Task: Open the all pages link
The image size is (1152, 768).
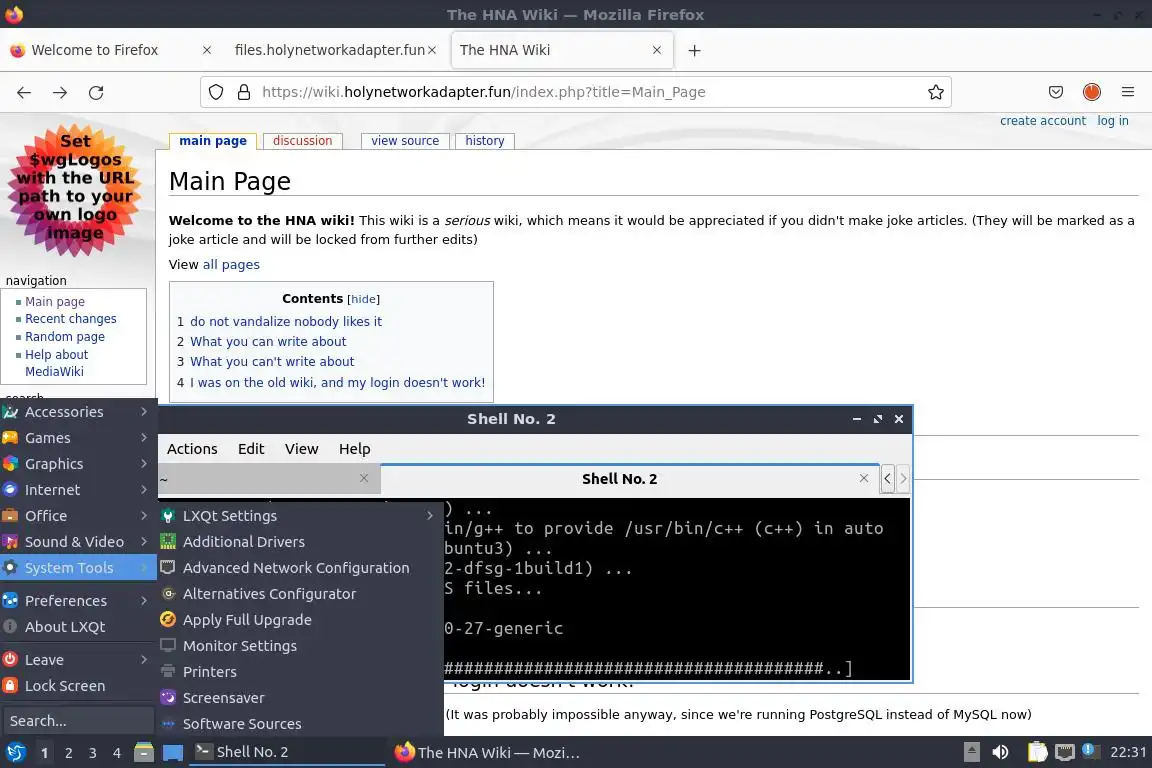Action: [x=231, y=265]
